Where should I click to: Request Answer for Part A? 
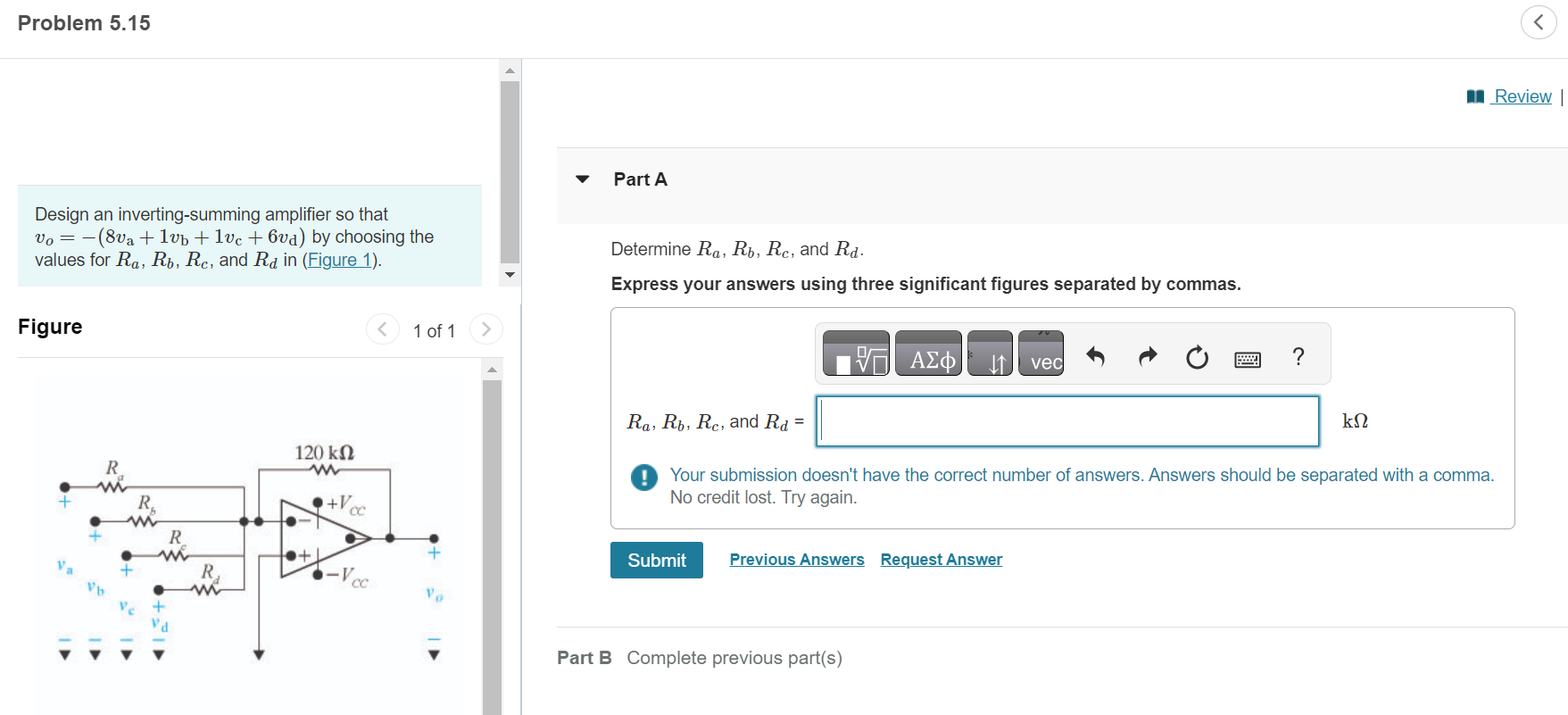pos(941,559)
